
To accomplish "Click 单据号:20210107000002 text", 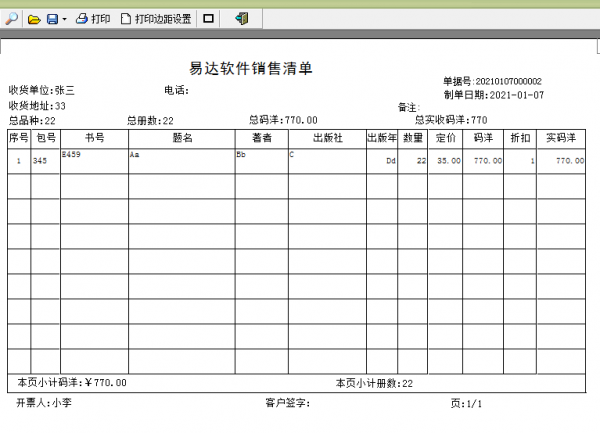I will click(492, 81).
